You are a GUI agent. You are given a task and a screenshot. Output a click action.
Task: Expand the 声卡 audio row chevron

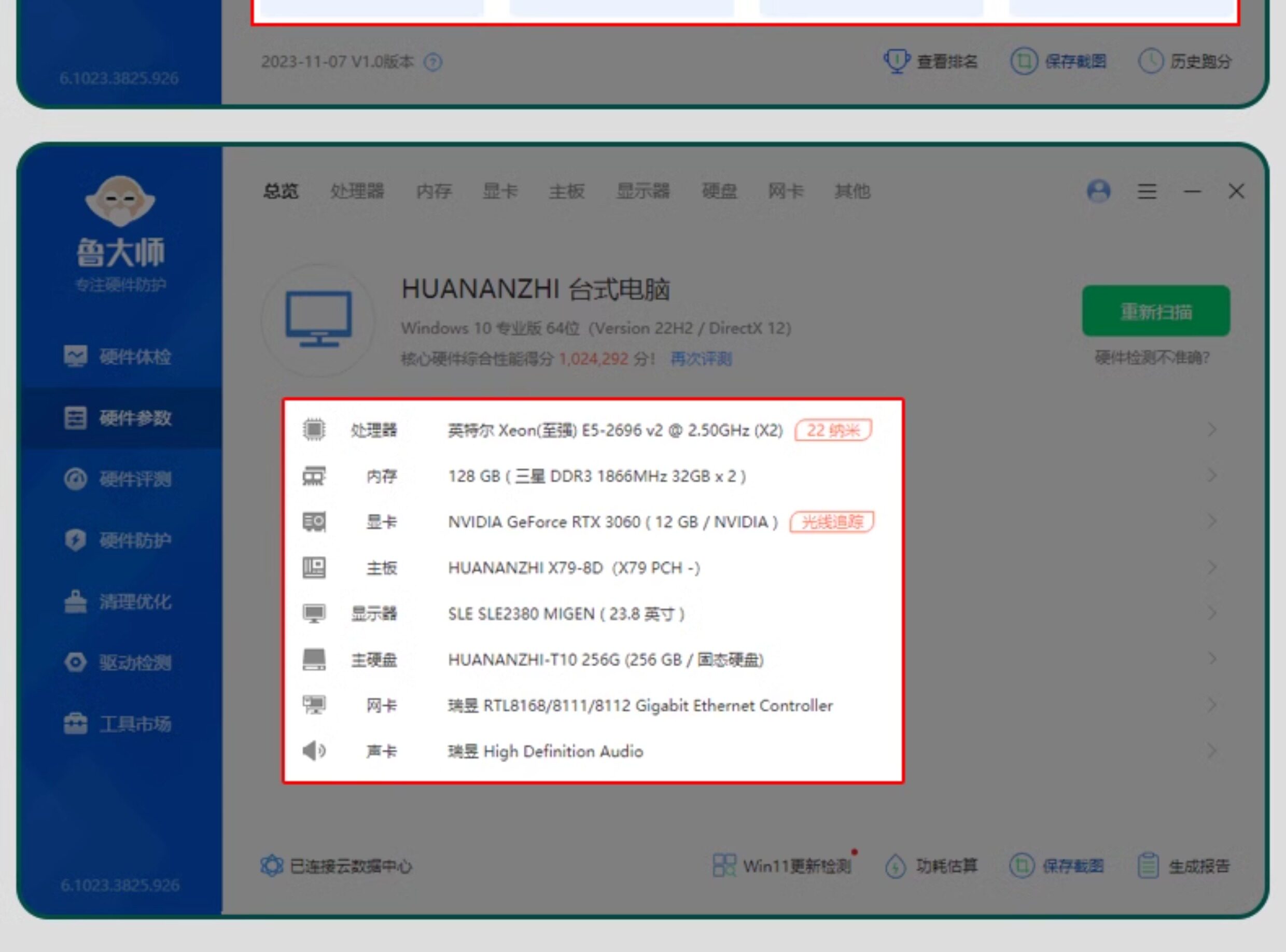tap(1212, 751)
